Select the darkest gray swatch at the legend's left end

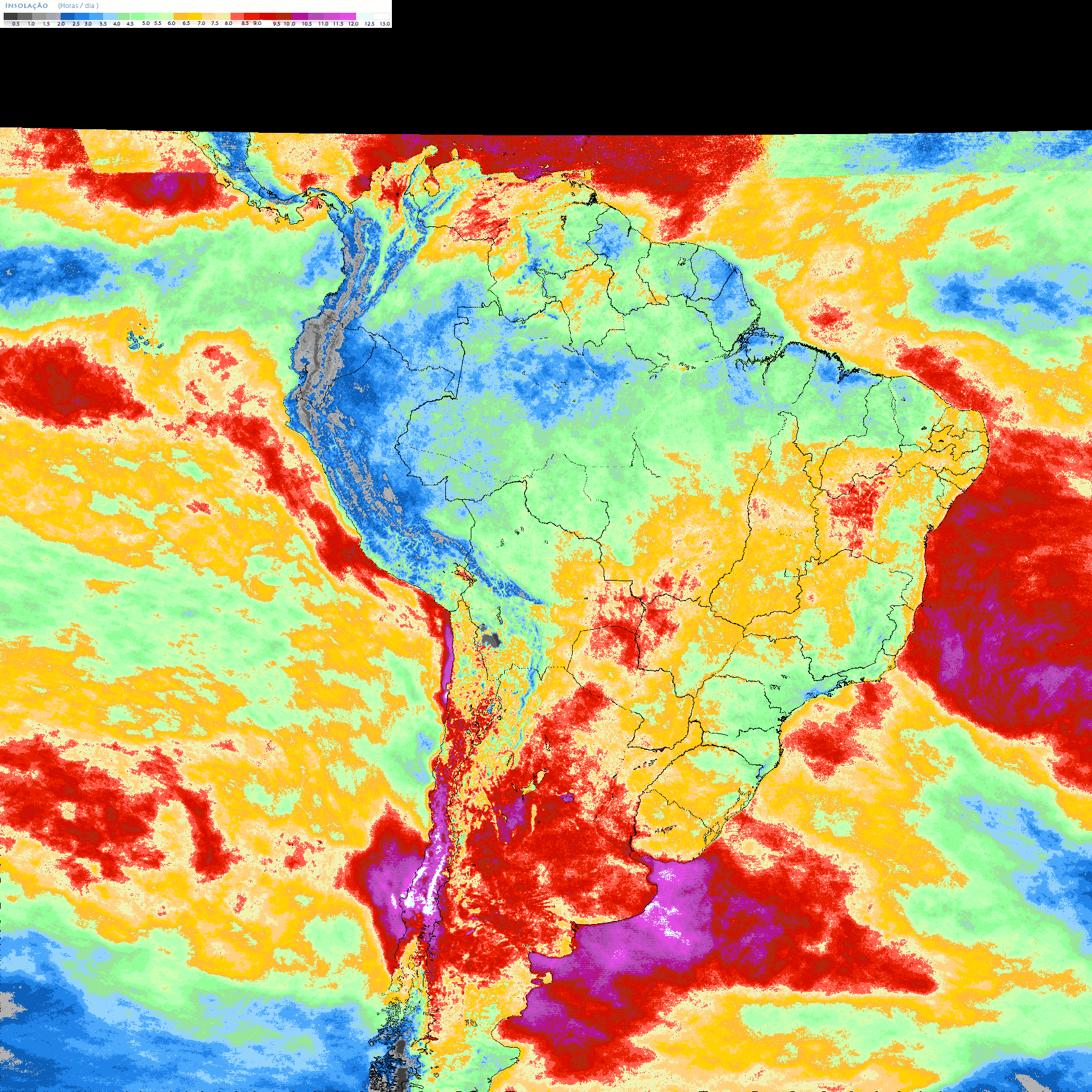pos(10,16)
